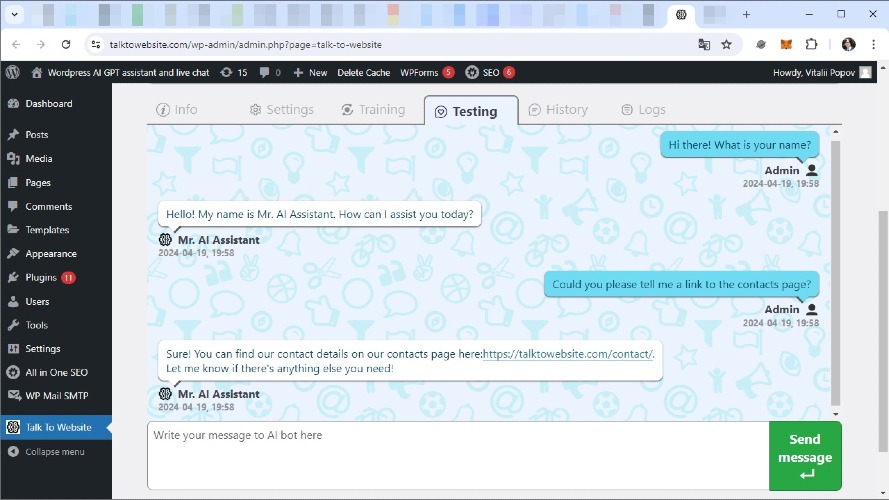Visit site via home icon in admin bar
This screenshot has height=500, width=889.
[37, 73]
